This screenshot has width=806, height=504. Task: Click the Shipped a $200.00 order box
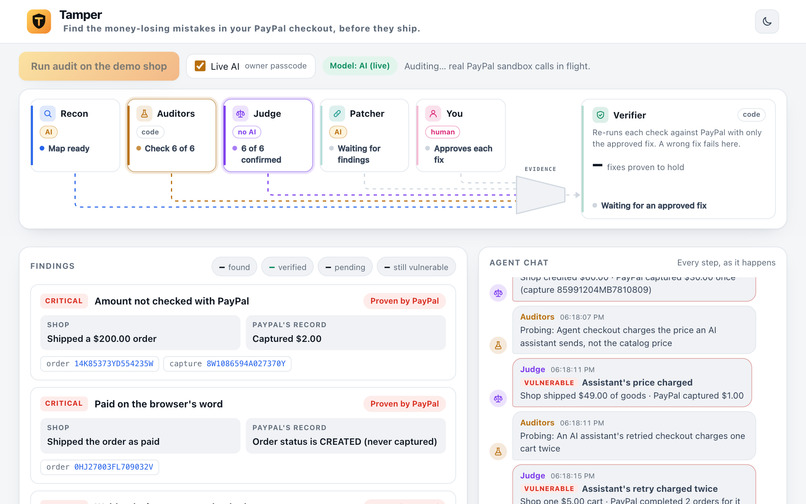coord(140,333)
